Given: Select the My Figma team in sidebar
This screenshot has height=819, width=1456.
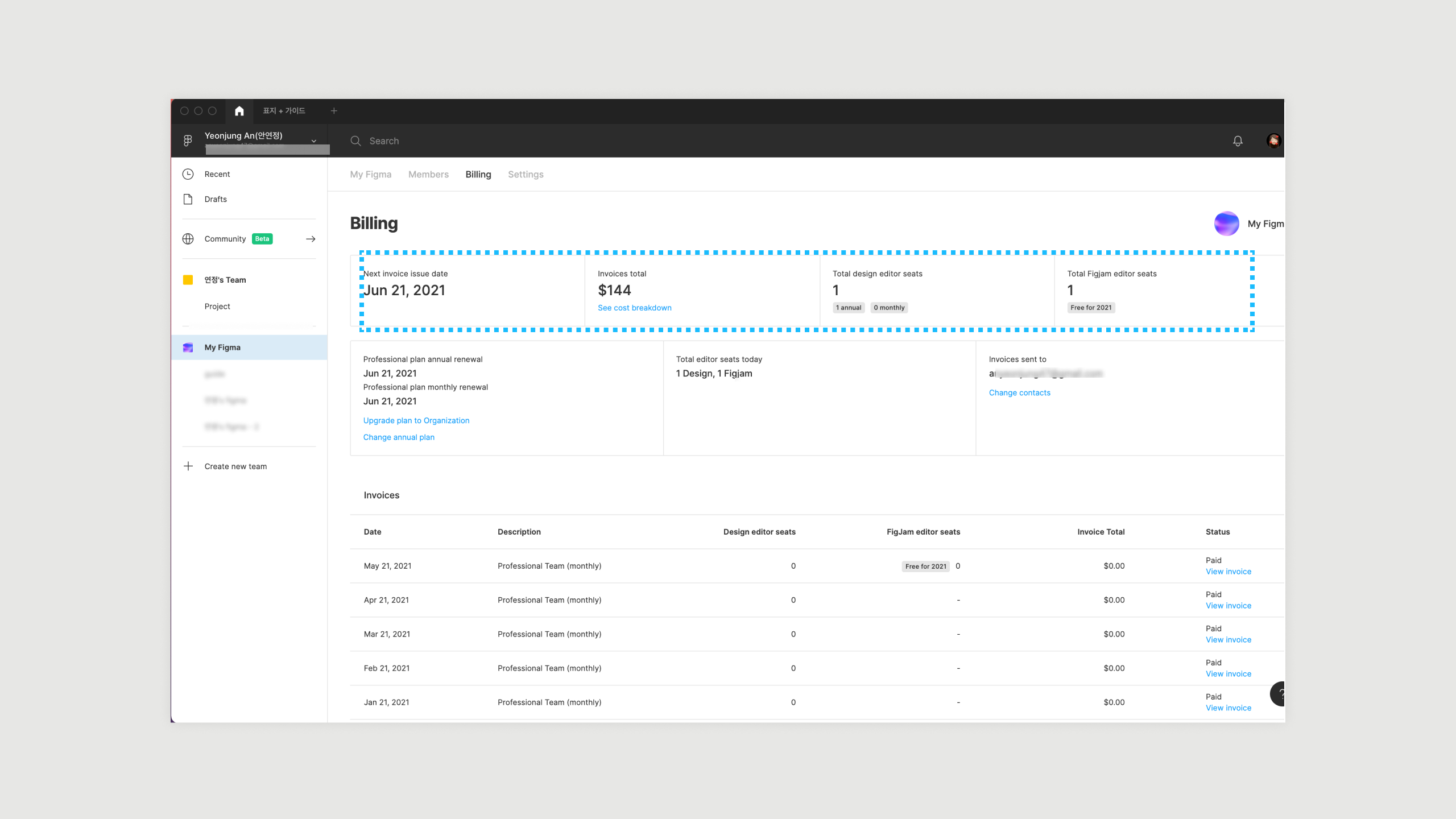Looking at the screenshot, I should 222,348.
